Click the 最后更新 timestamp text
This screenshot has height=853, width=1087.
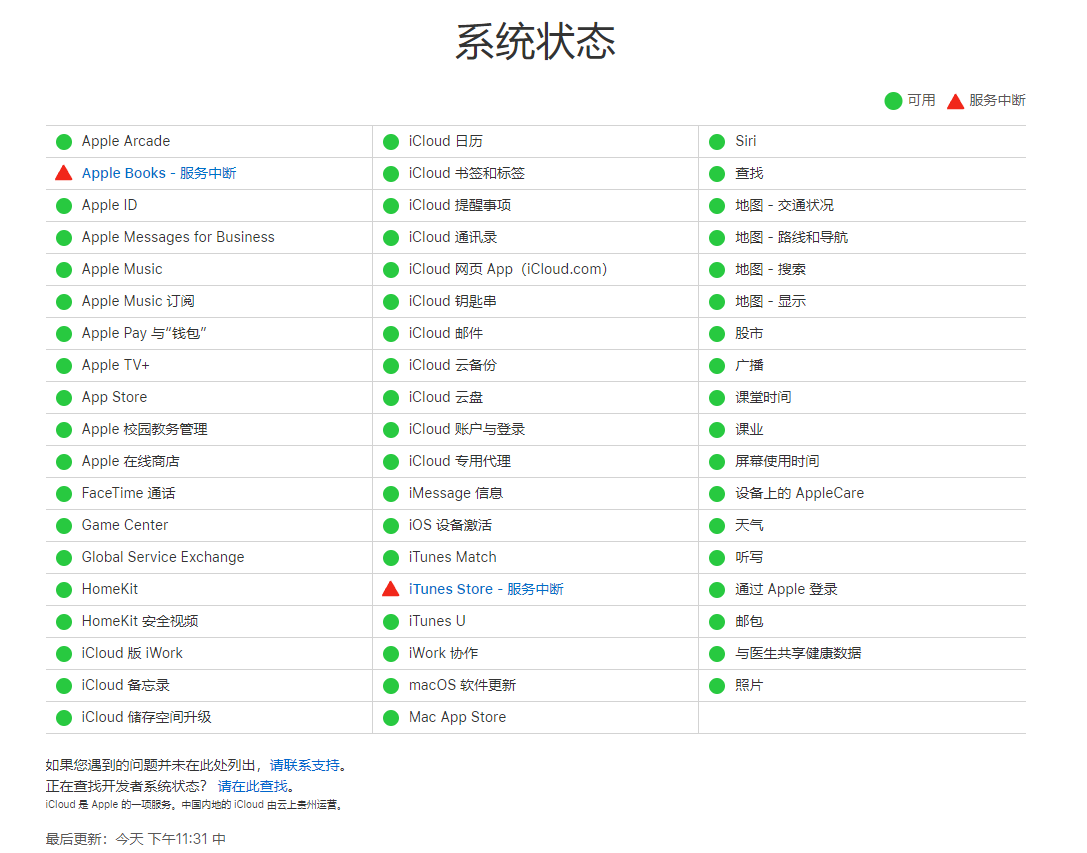(x=136, y=839)
